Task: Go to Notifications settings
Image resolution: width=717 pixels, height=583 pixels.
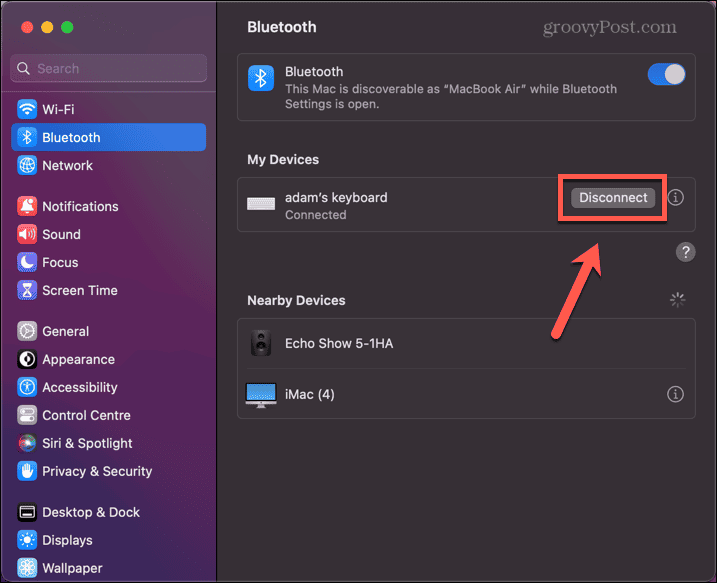Action: point(108,206)
